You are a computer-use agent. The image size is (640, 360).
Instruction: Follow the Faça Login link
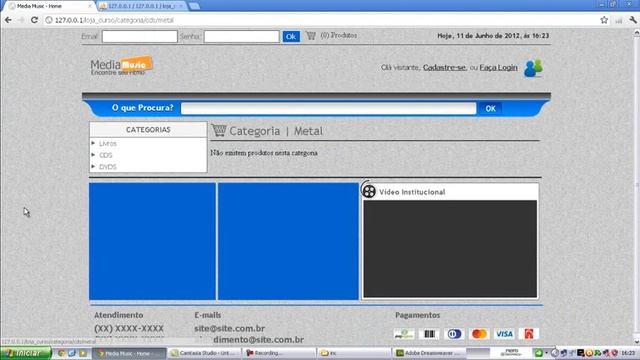pyautogui.click(x=498, y=67)
